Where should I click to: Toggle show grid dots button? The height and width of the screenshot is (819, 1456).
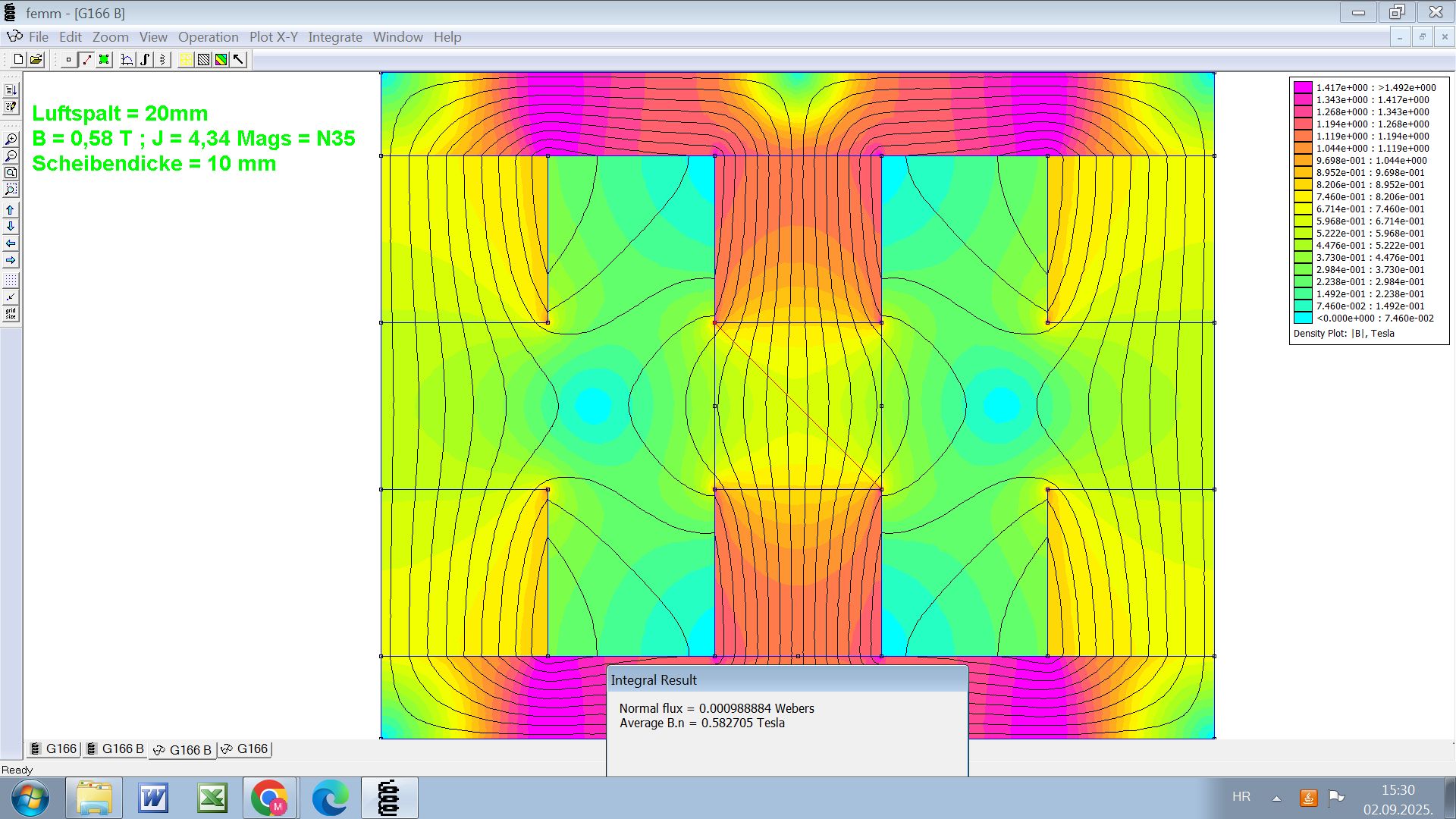[11, 281]
